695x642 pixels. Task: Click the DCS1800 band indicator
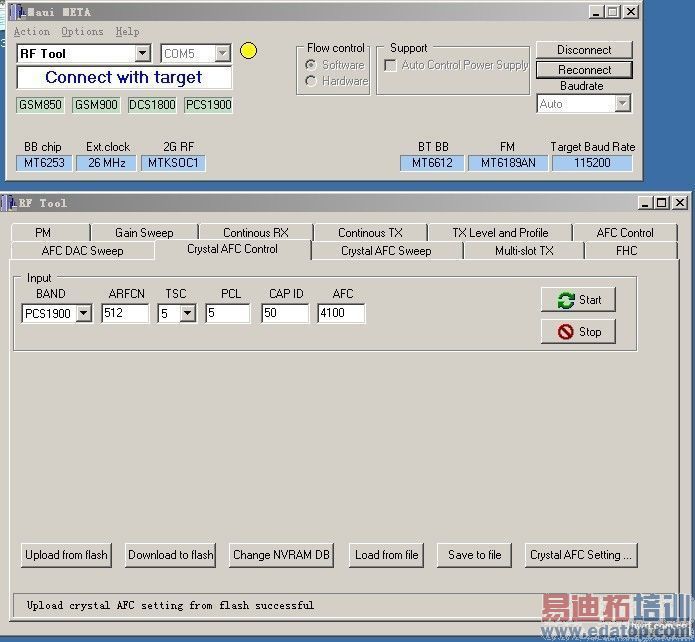pos(152,105)
